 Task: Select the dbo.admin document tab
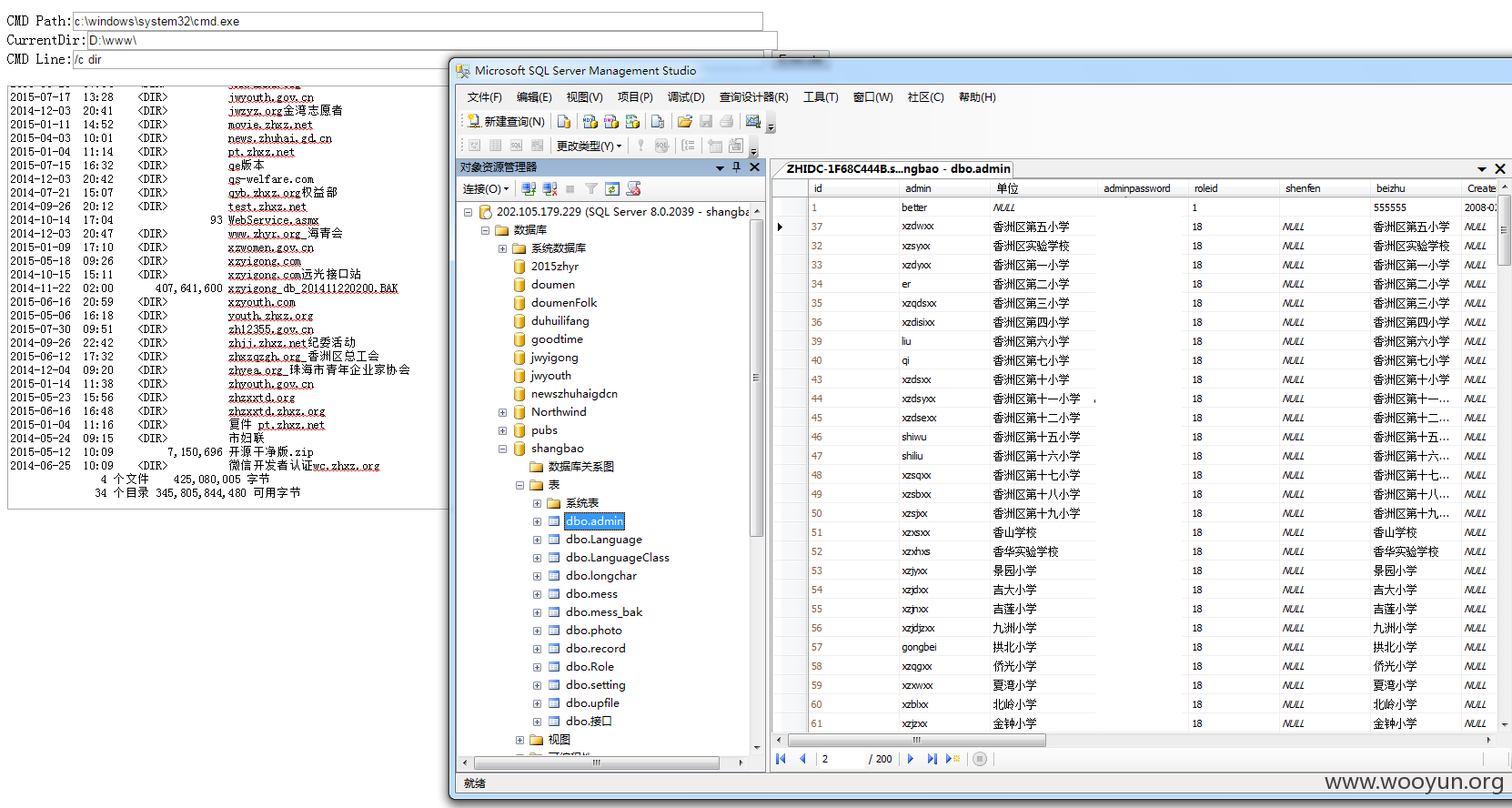[x=898, y=168]
